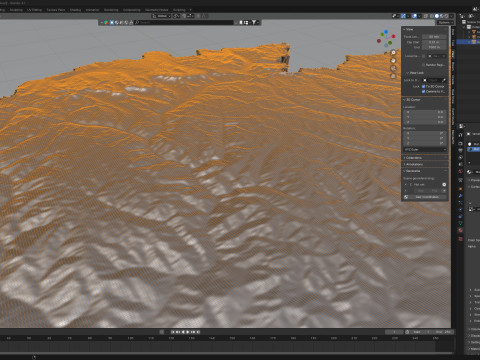480x360 pixels.
Task: Uncheck Lock Camera to View checkbox
Action: (x=423, y=92)
